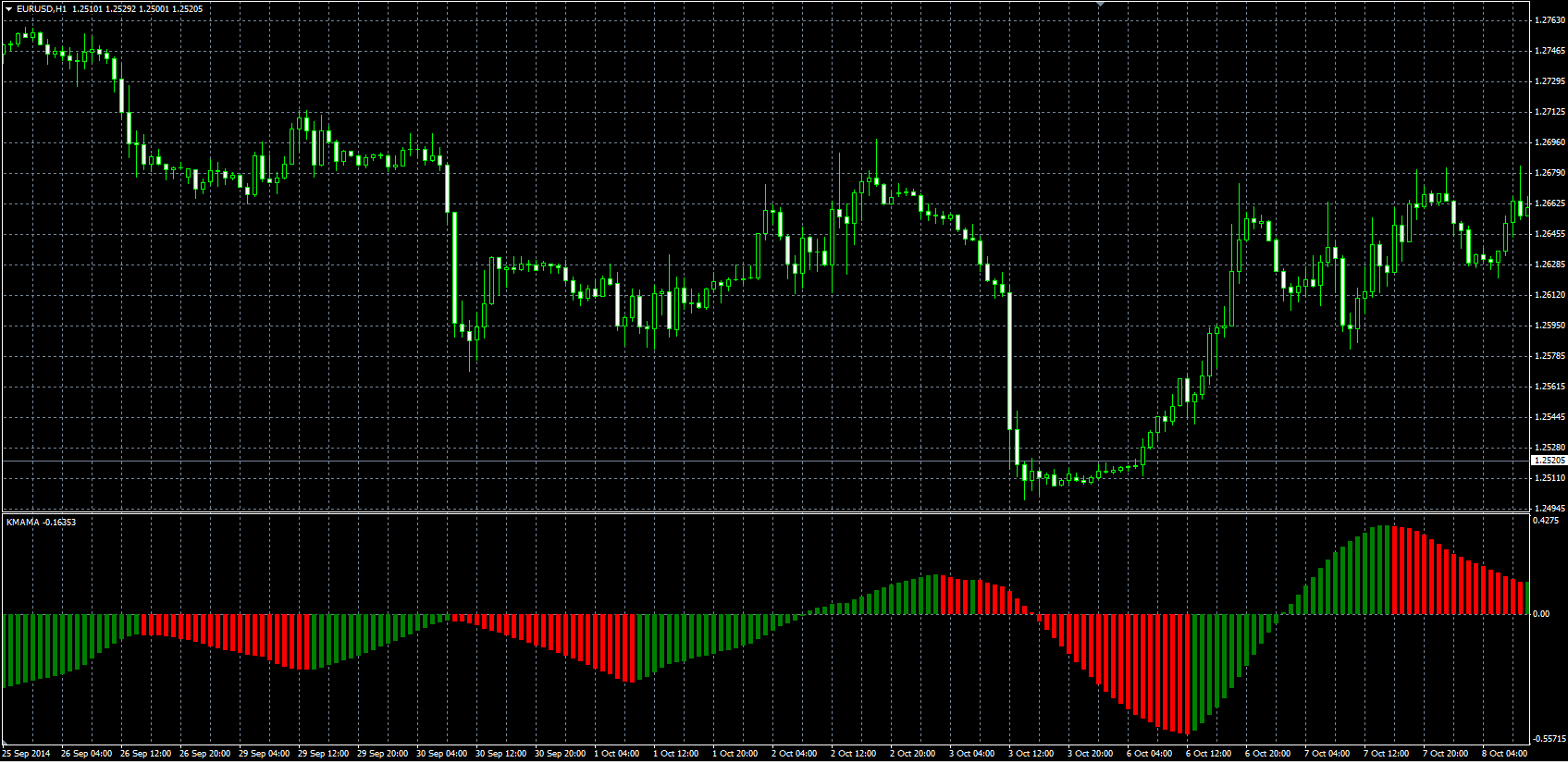Click the -0.55715 indicator scale value
1568x763 pixels.
(x=1549, y=739)
